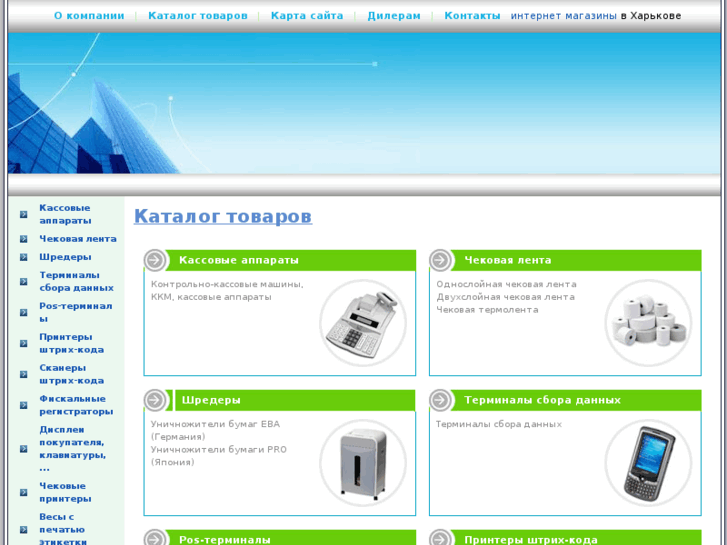This screenshot has width=727, height=545.
Task: Go to Карта сайта page
Action: tap(307, 16)
